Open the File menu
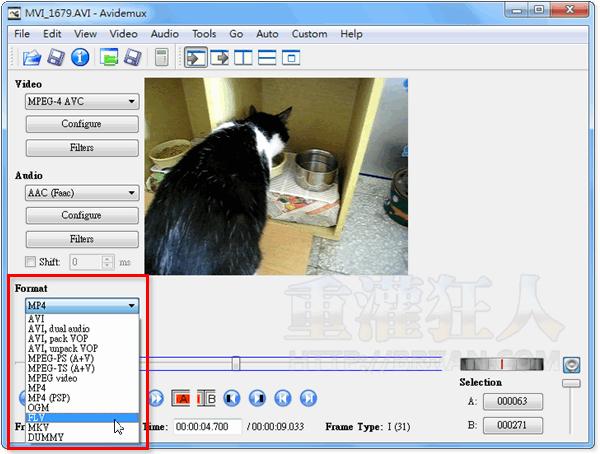The height and width of the screenshot is (454, 600). click(22, 34)
